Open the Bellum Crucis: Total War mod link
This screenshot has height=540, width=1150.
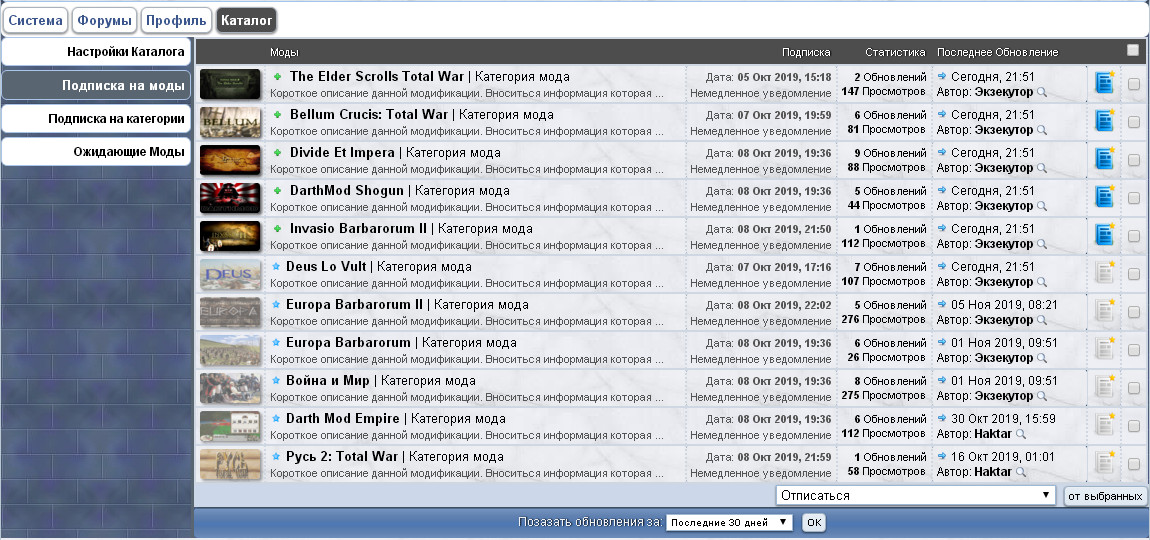tap(369, 114)
